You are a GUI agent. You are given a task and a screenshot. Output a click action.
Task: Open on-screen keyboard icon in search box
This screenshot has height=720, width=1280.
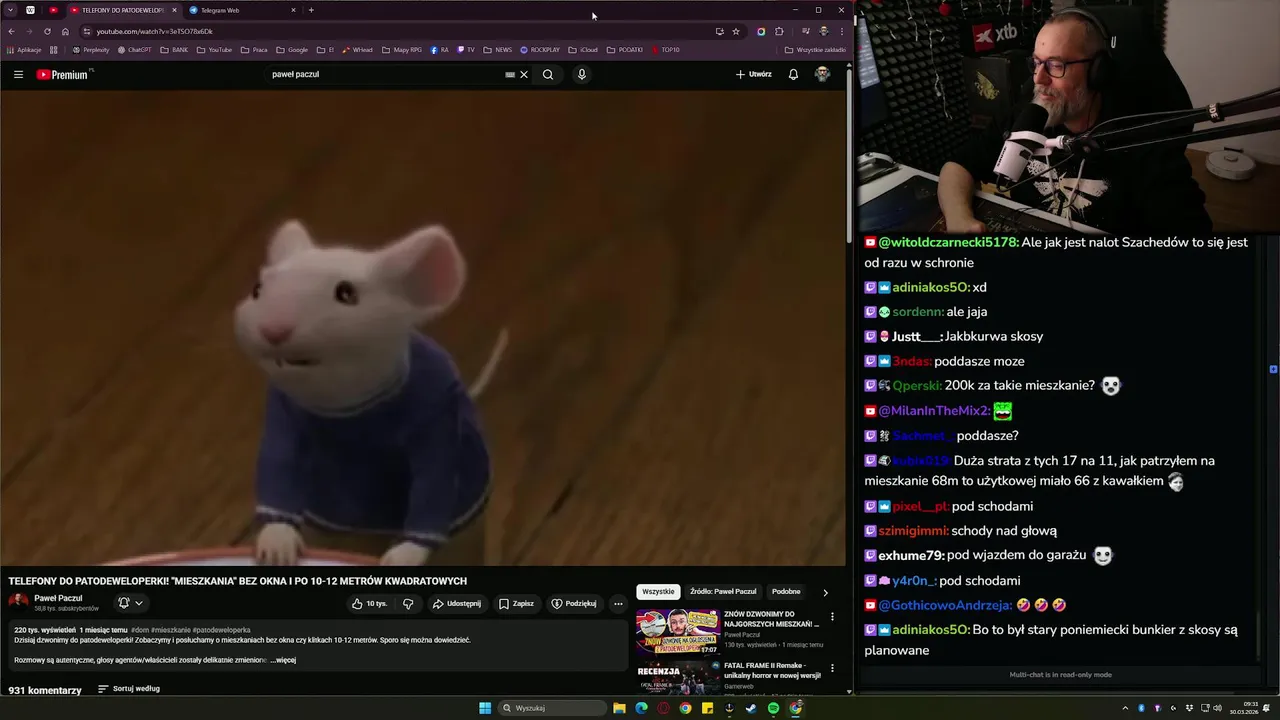click(x=510, y=74)
